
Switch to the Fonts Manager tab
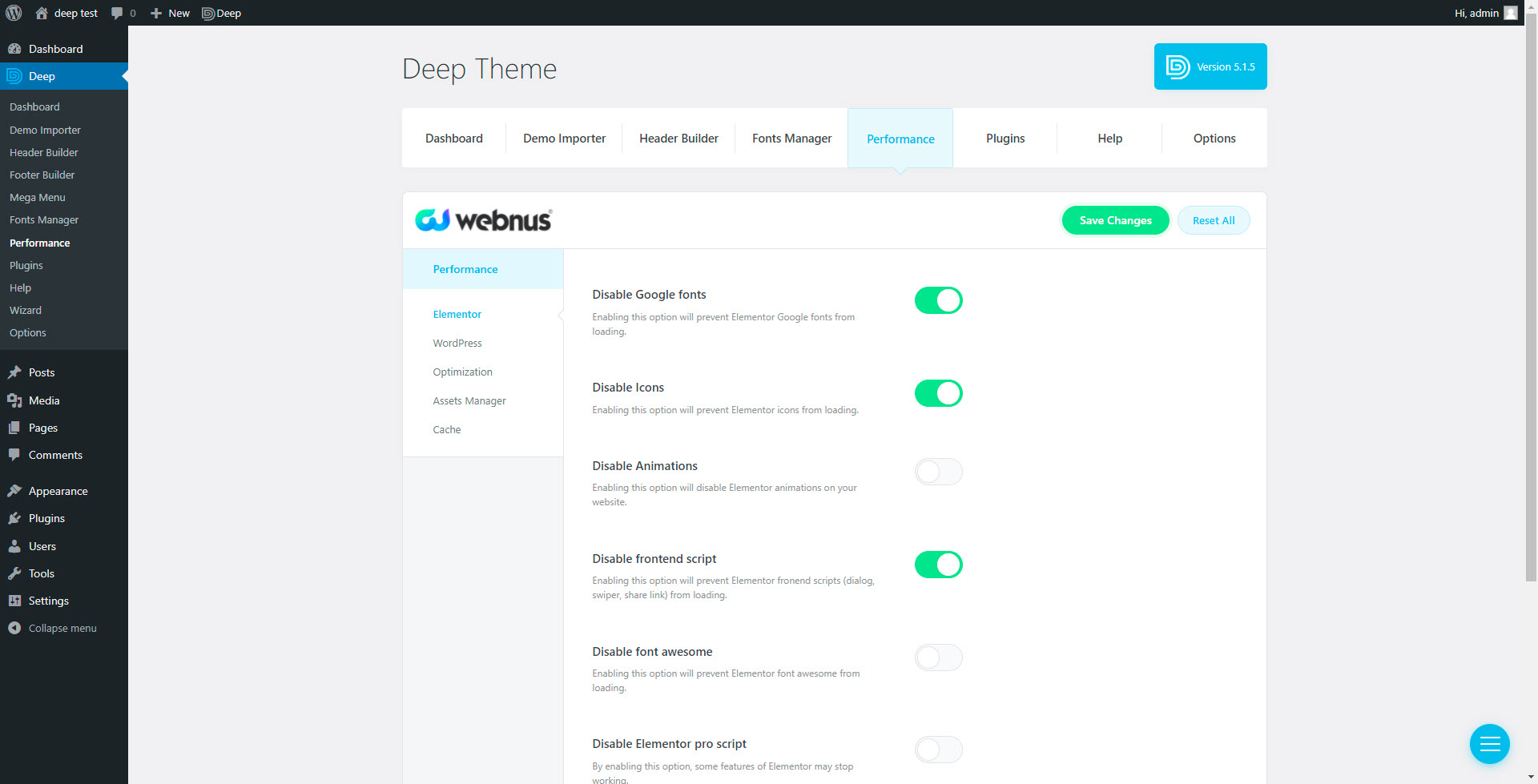[x=792, y=138]
